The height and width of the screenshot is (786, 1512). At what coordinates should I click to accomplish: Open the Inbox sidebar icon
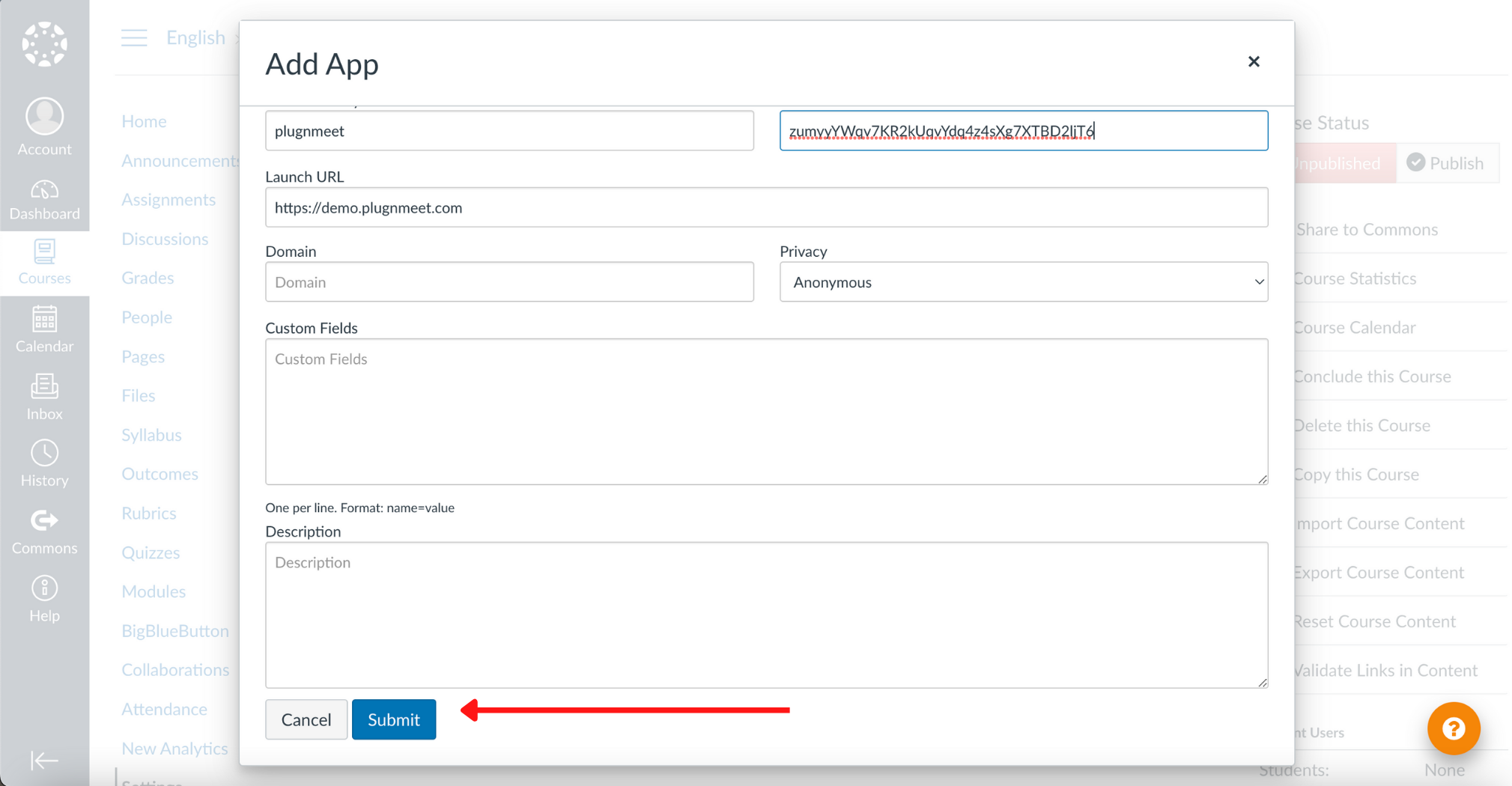click(44, 397)
